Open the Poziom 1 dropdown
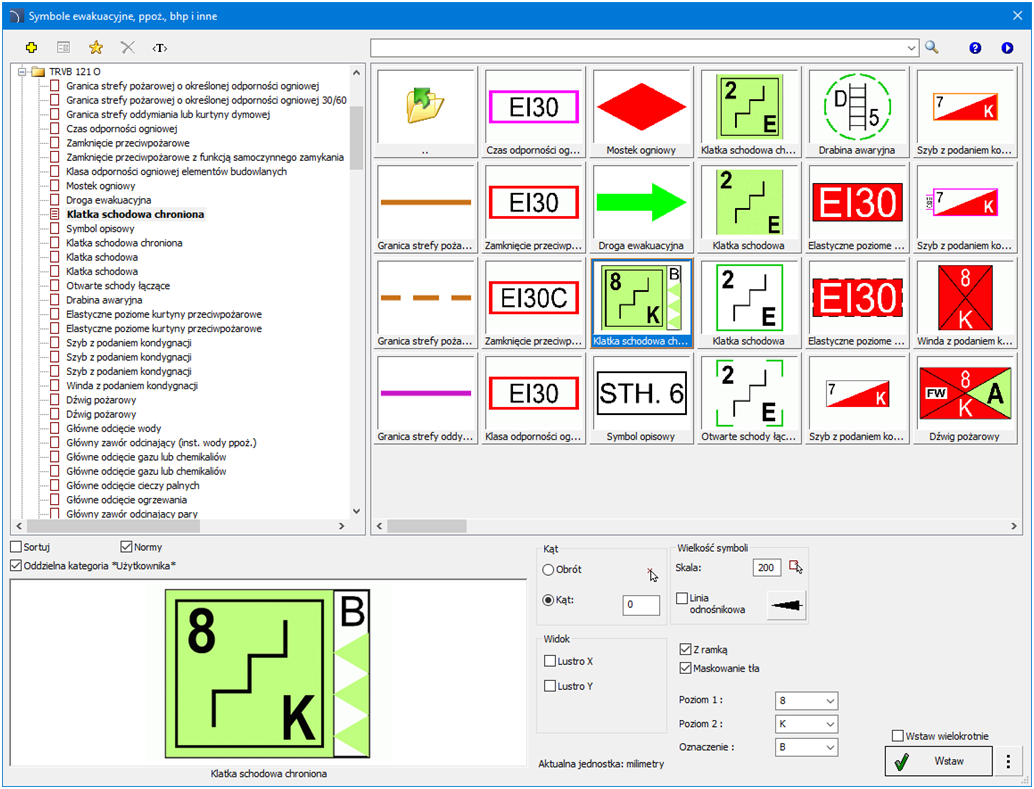Image resolution: width=1034 pixels, height=789 pixels. [x=806, y=700]
